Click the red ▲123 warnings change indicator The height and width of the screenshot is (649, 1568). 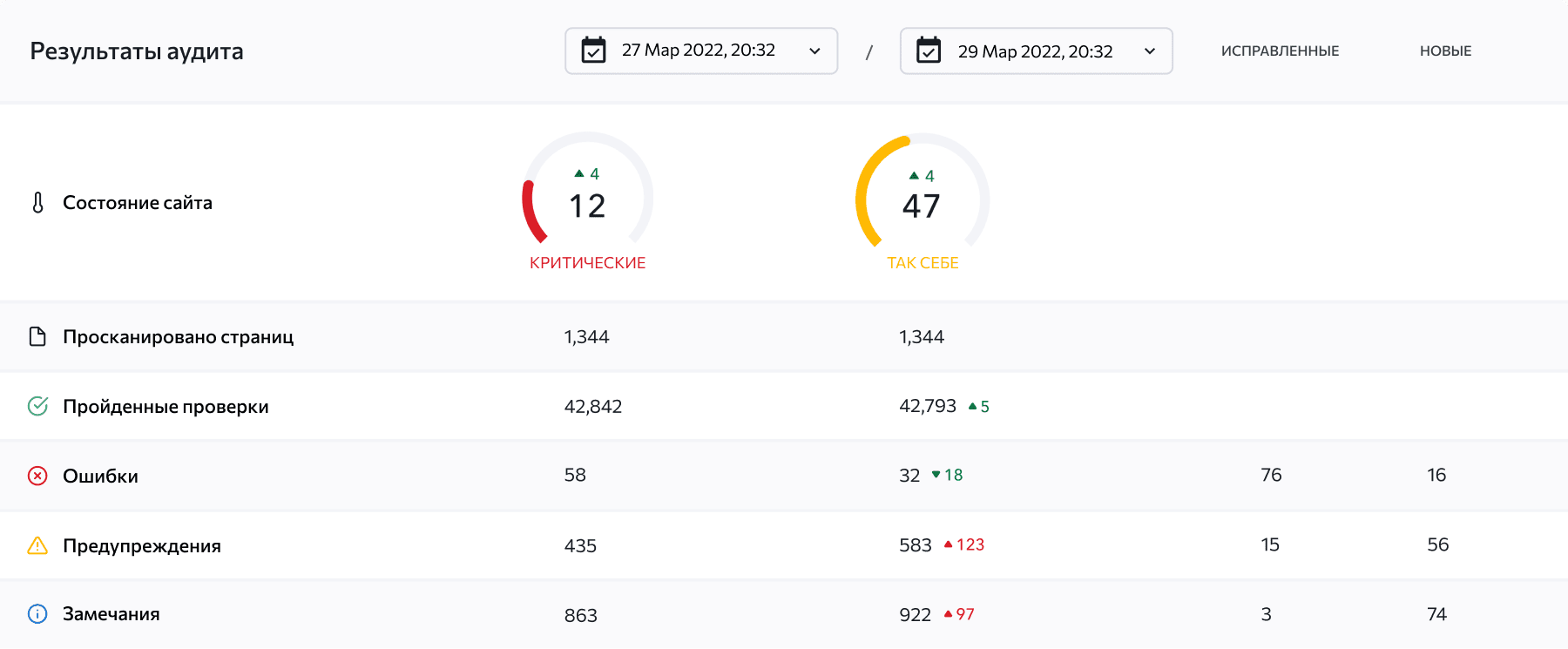point(963,544)
